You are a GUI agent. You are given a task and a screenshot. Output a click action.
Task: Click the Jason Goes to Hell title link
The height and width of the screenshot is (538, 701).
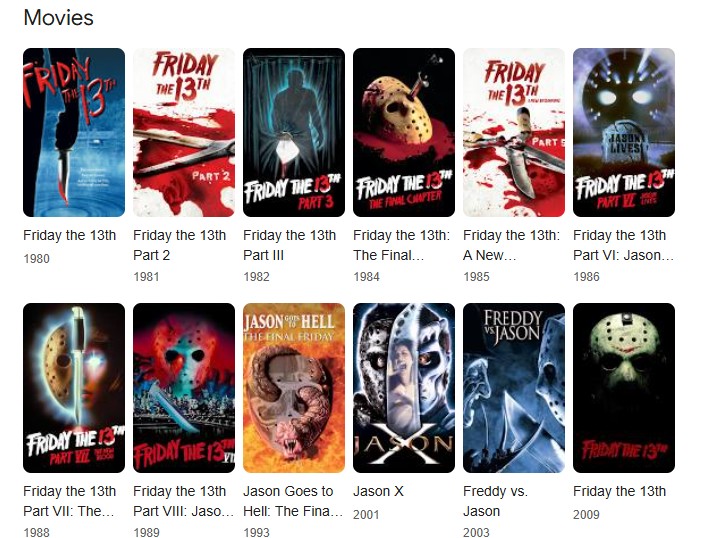[x=293, y=501]
